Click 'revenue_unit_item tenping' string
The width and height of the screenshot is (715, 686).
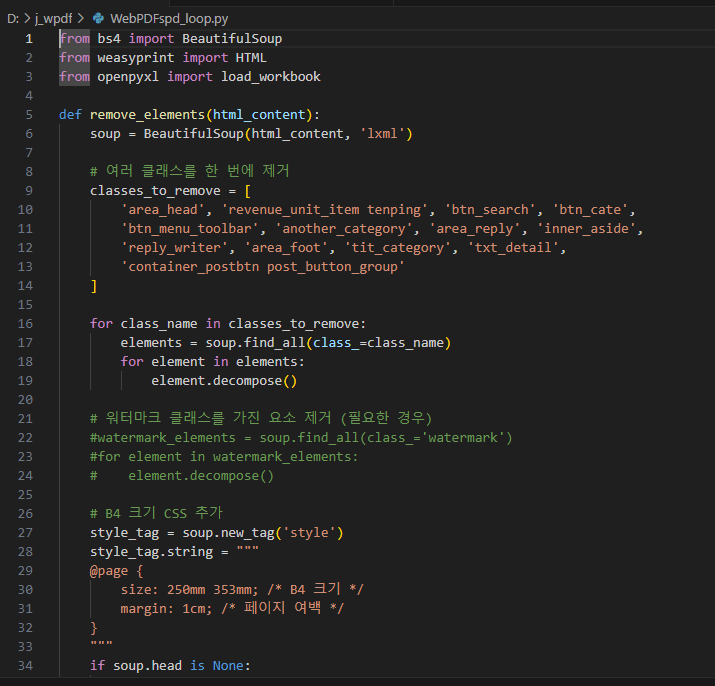tap(325, 210)
